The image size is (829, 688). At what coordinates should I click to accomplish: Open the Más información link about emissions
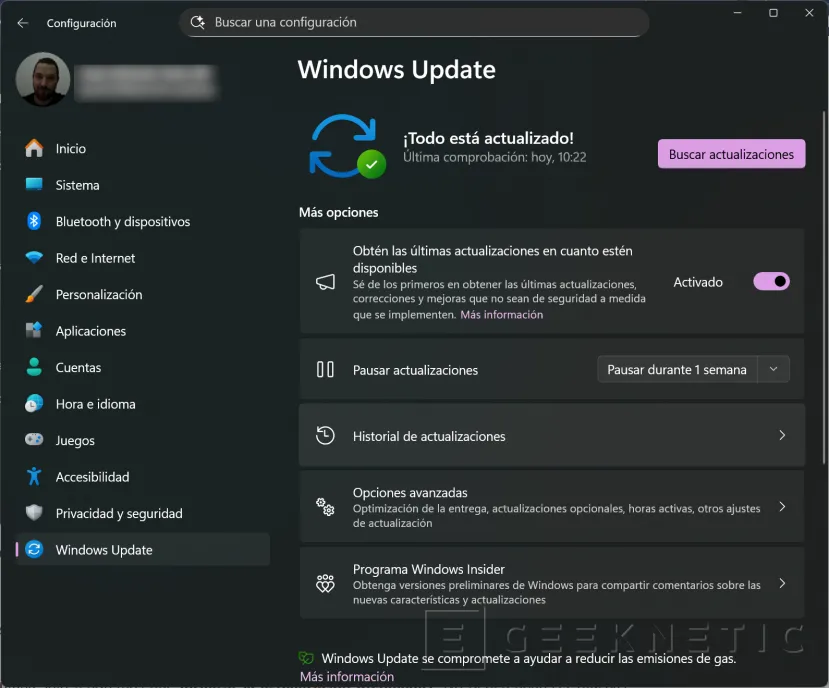(348, 675)
